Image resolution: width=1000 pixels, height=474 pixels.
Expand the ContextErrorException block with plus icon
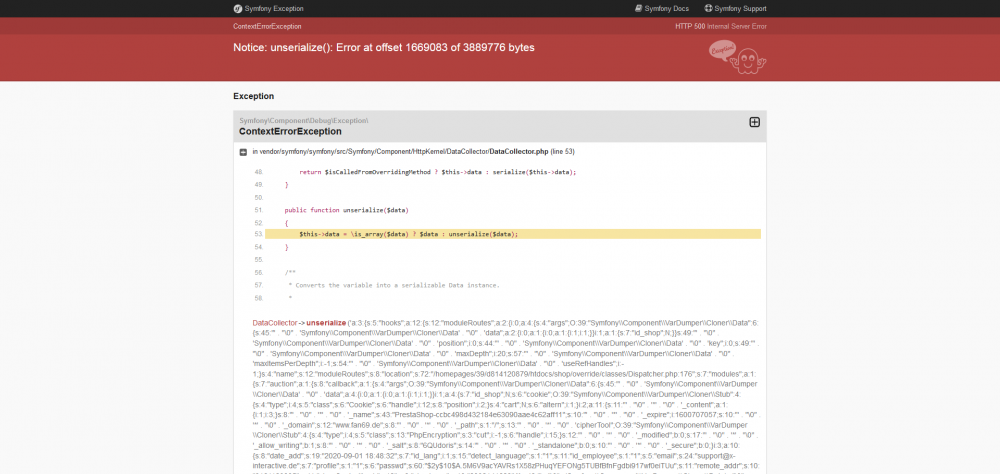[754, 122]
